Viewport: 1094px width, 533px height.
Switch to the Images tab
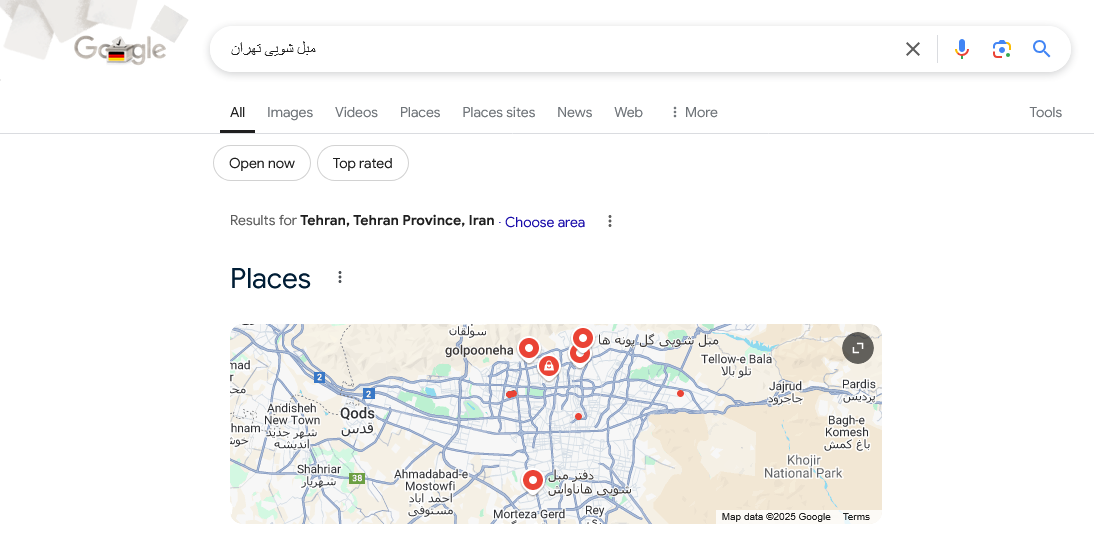tap(290, 112)
